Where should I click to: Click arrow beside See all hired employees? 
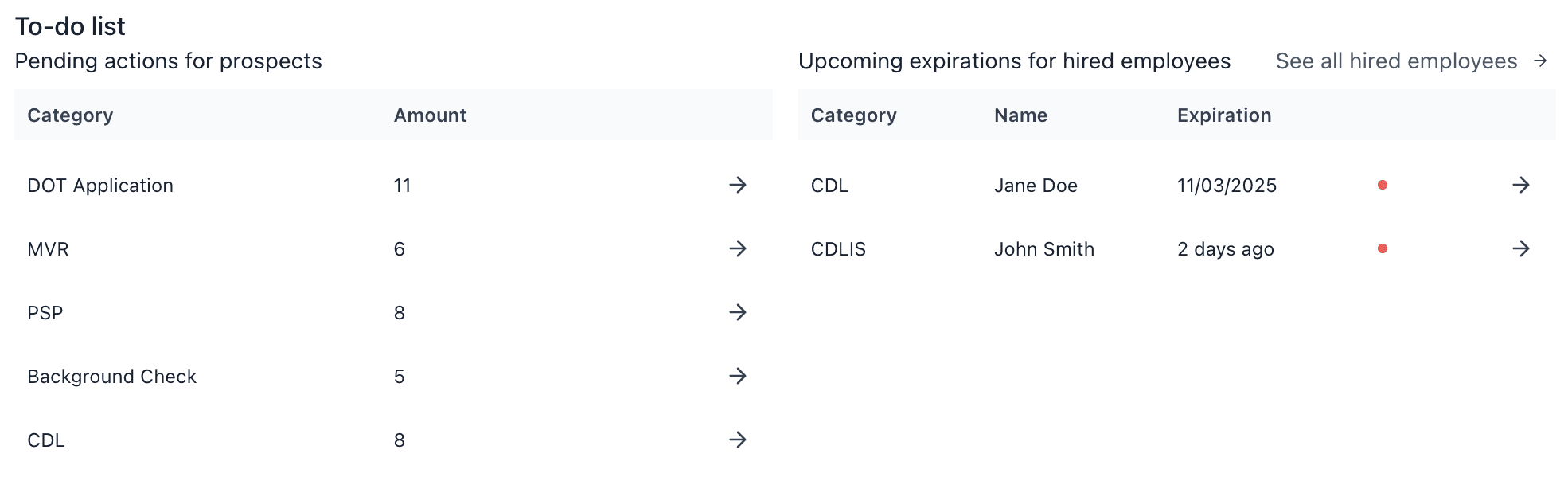(x=1540, y=61)
